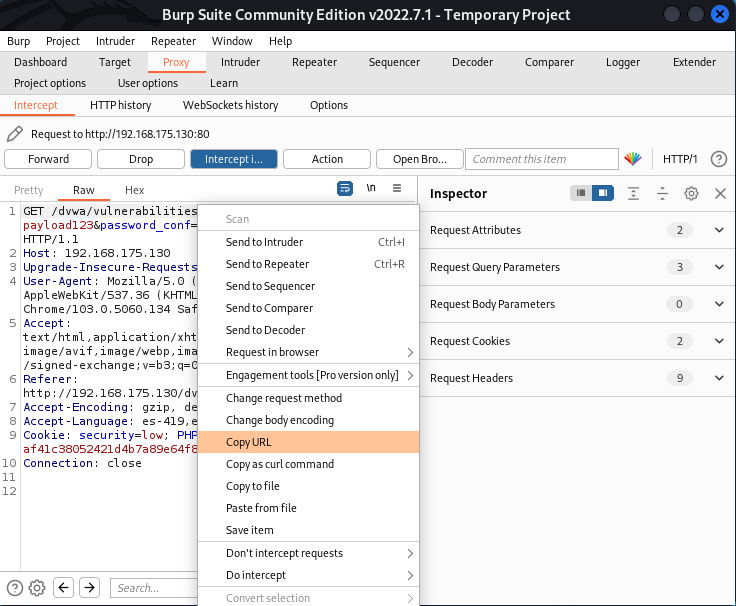Choose Send to Decoder
Image resolution: width=736 pixels, height=606 pixels.
(308, 330)
